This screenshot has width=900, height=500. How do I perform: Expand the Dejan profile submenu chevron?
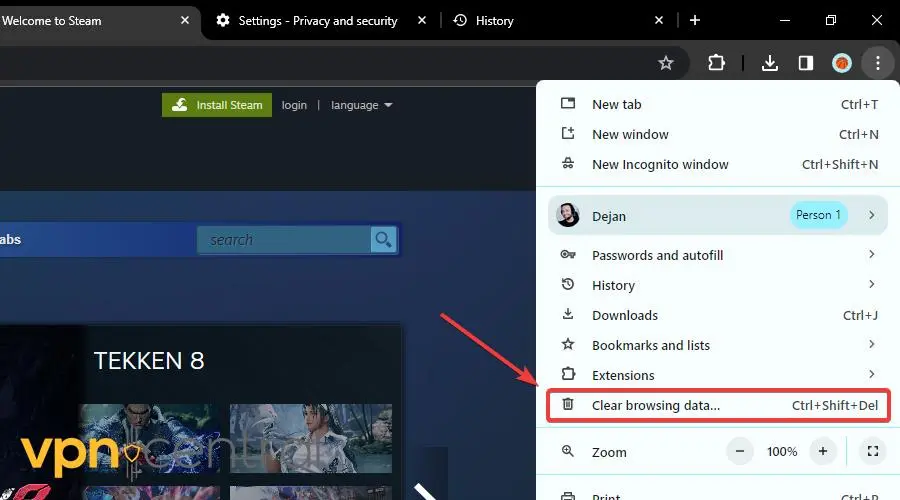coord(871,215)
